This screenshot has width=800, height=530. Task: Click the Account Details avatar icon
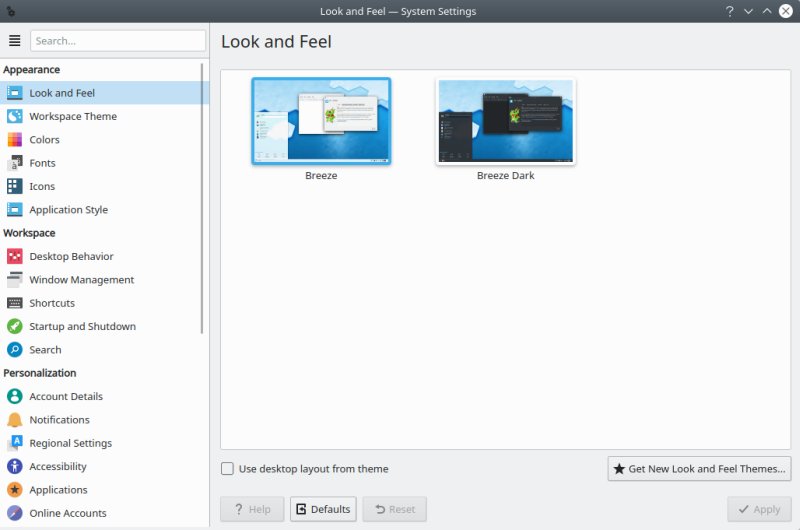tap(14, 396)
